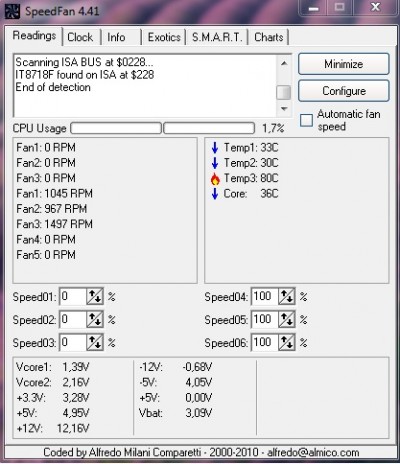Image resolution: width=400 pixels, height=464 pixels.
Task: Click into the Speed06 percent field
Action: click(x=265, y=342)
